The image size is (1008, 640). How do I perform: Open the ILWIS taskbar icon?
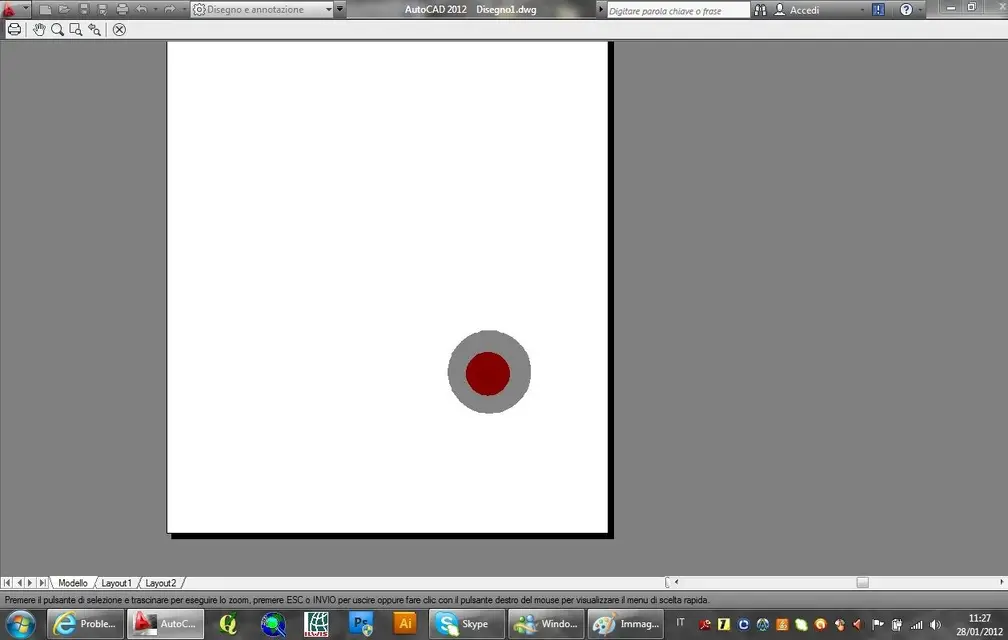(316, 624)
